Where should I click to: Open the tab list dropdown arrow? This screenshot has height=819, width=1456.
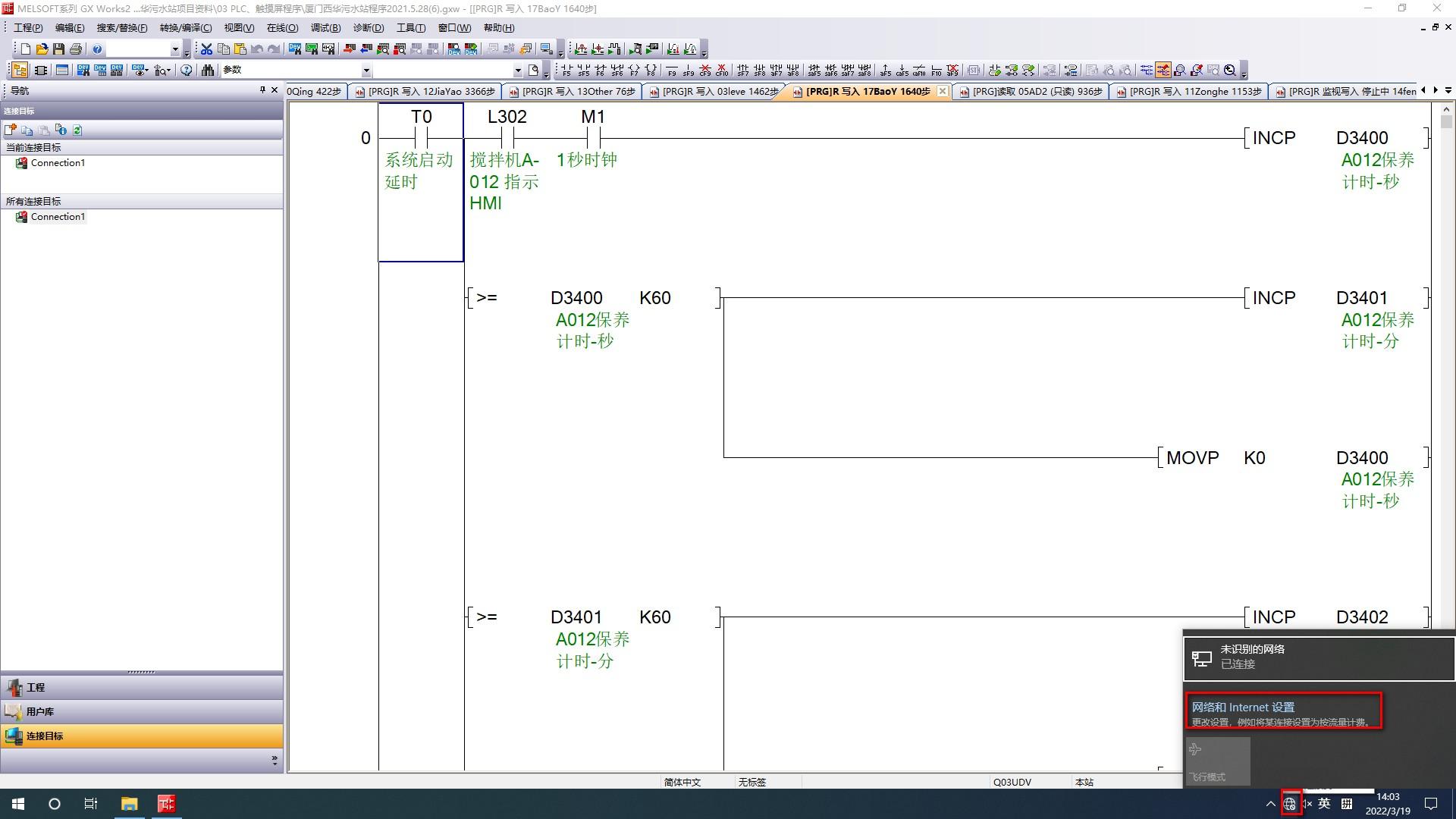point(1448,91)
